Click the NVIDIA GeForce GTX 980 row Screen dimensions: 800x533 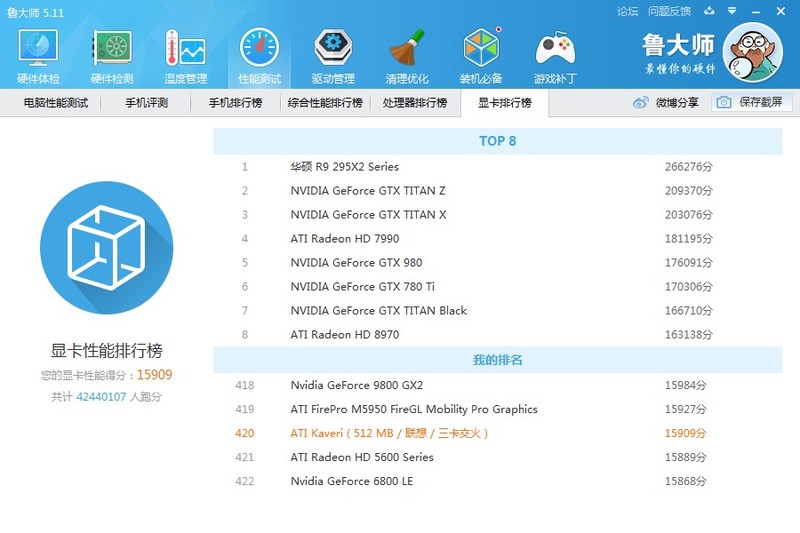pos(497,263)
